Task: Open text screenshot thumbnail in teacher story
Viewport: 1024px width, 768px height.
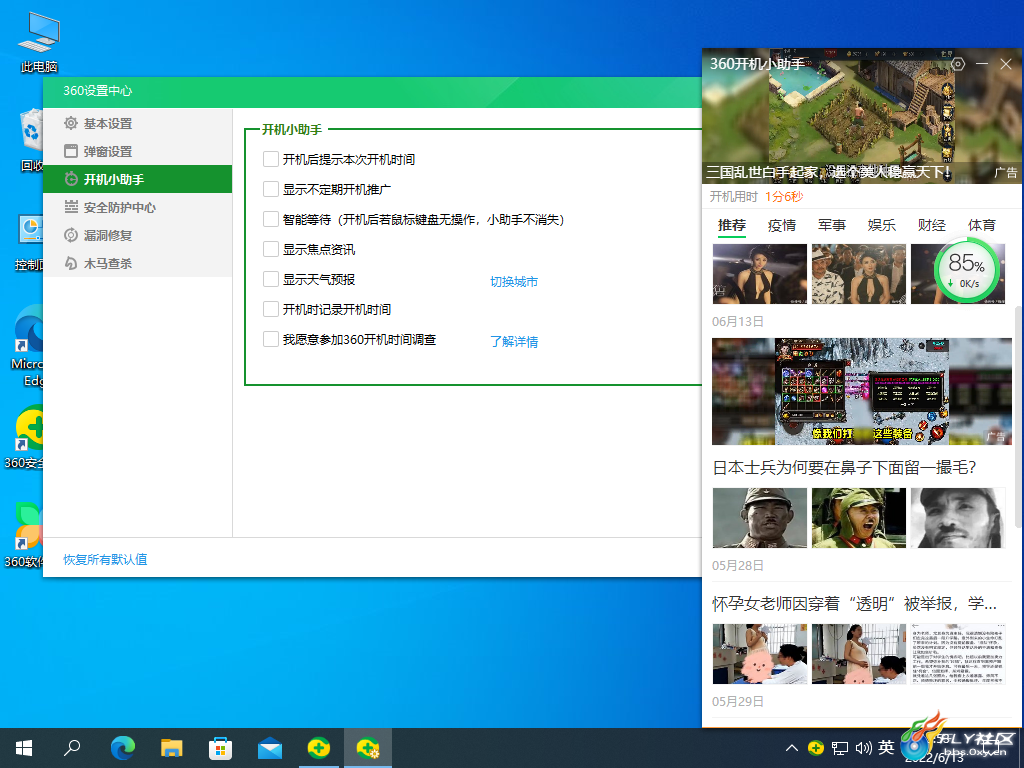Action: click(x=958, y=654)
